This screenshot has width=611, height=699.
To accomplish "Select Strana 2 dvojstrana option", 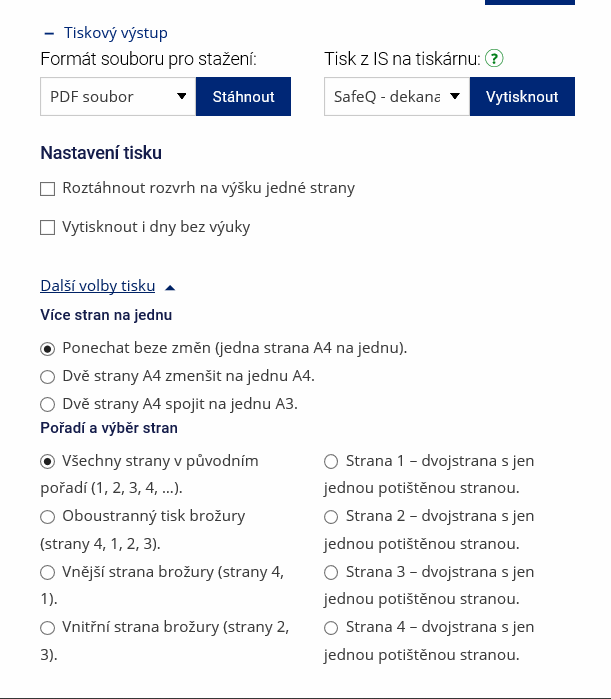I will (331, 517).
